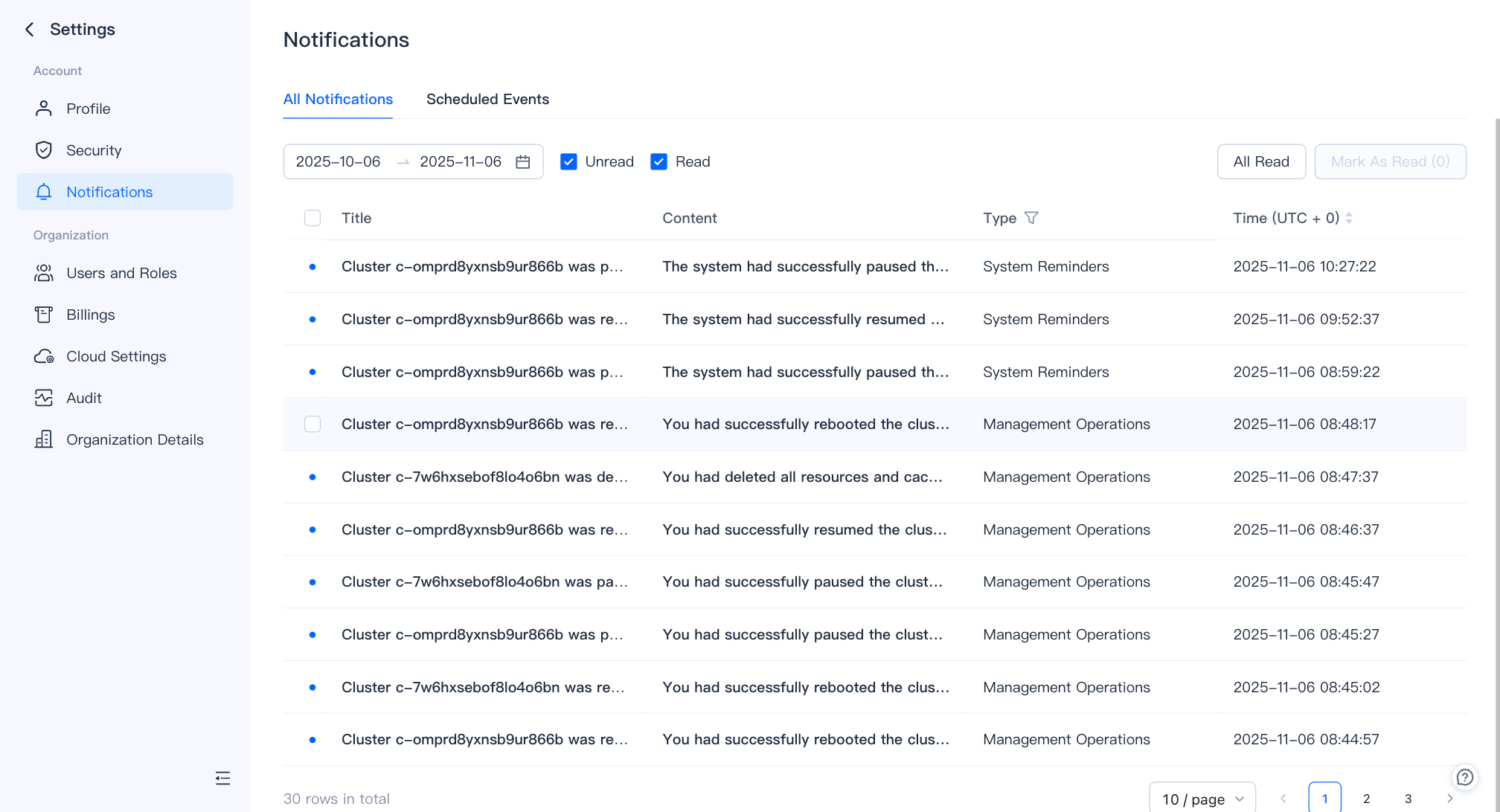Viewport: 1500px width, 812px height.
Task: Click the back arrow next to Settings
Action: [30, 29]
